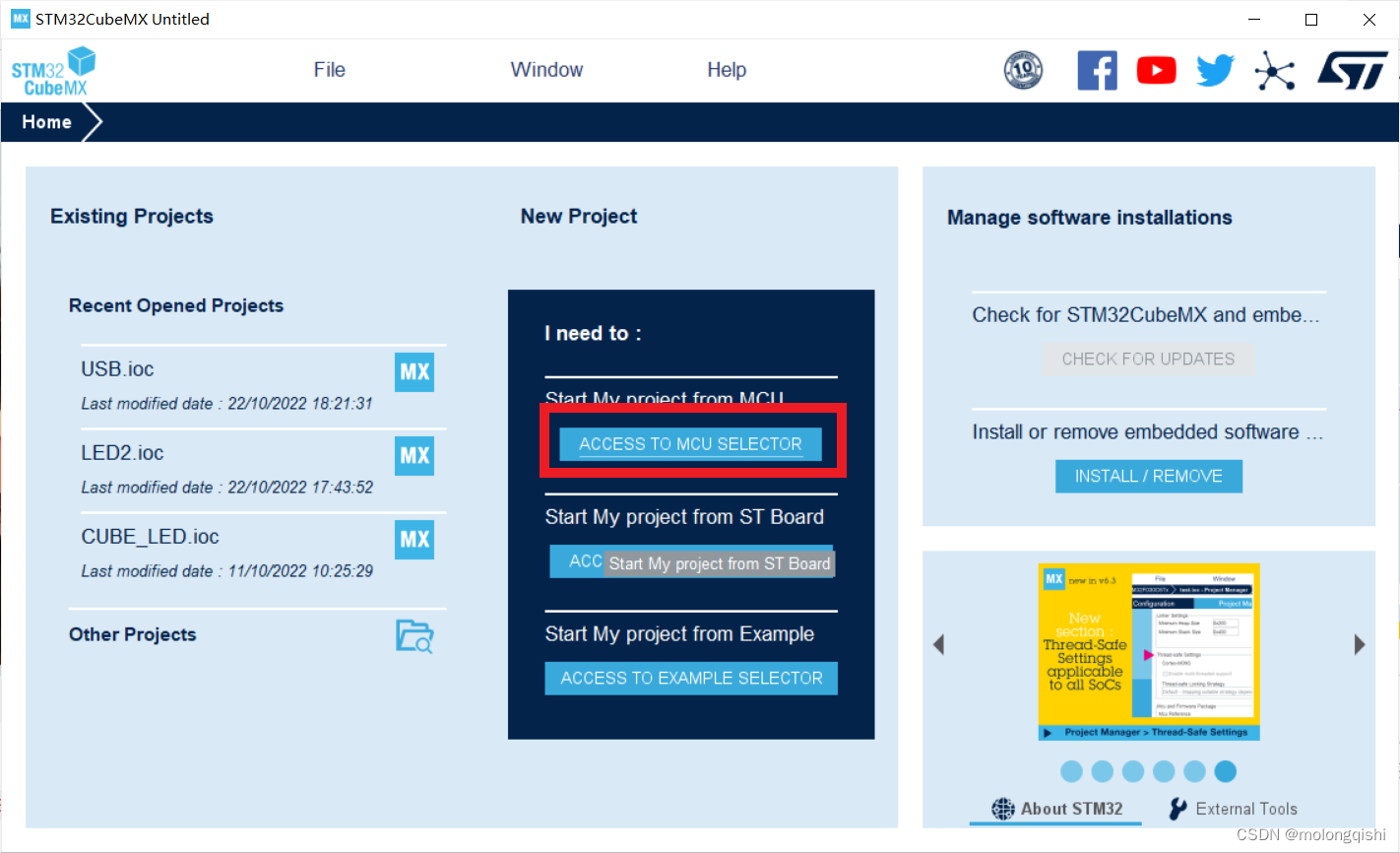Open USB.ioc via its MX icon
Image resolution: width=1400 pixels, height=853 pixels.
point(414,372)
